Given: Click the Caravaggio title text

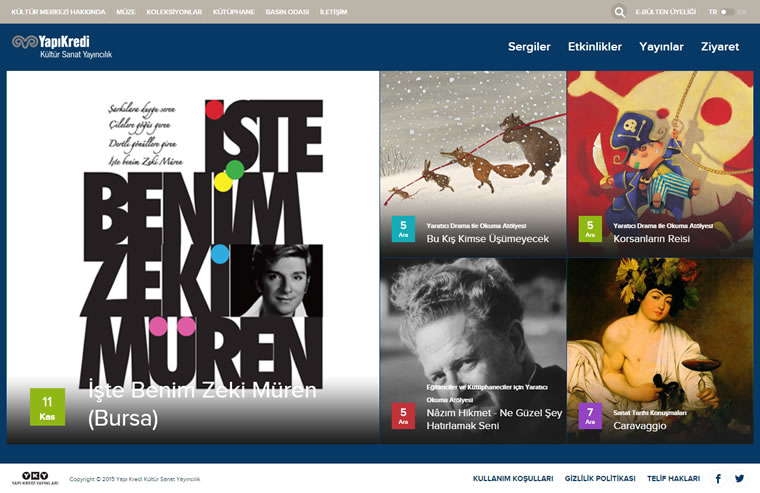Looking at the screenshot, I should click(640, 426).
